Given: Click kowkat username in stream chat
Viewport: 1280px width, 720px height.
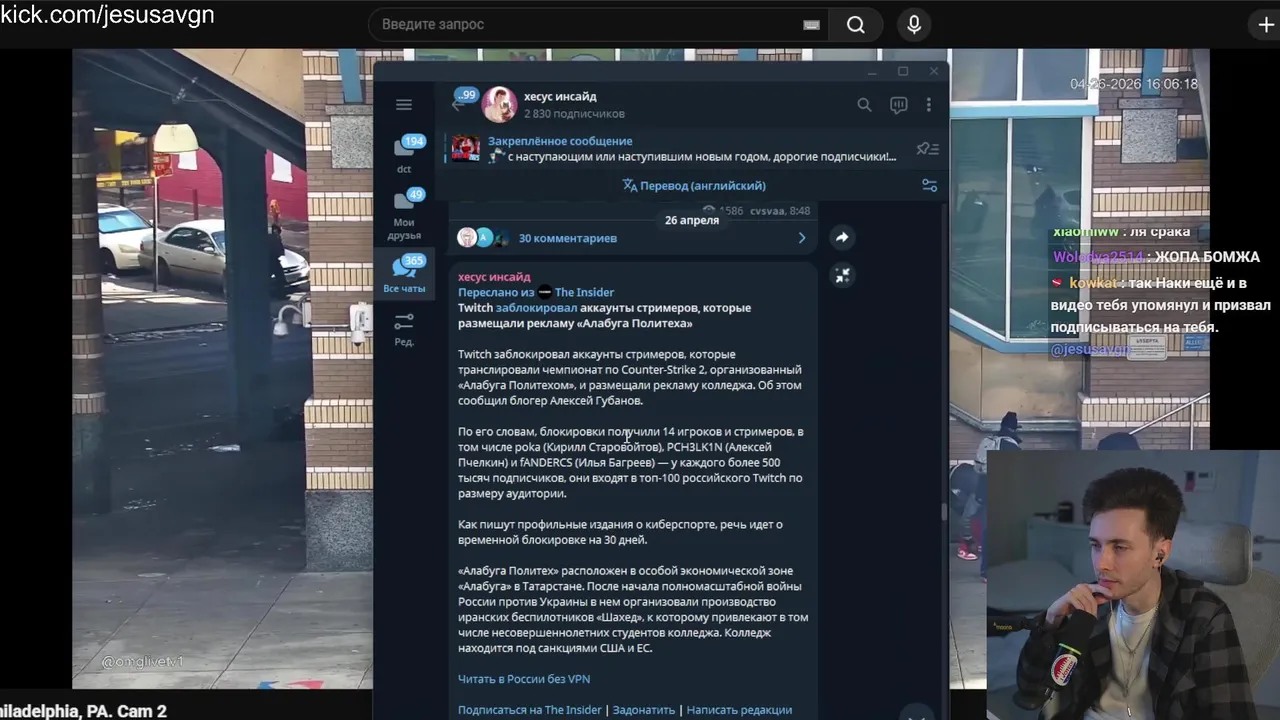Looking at the screenshot, I should click(1093, 283).
